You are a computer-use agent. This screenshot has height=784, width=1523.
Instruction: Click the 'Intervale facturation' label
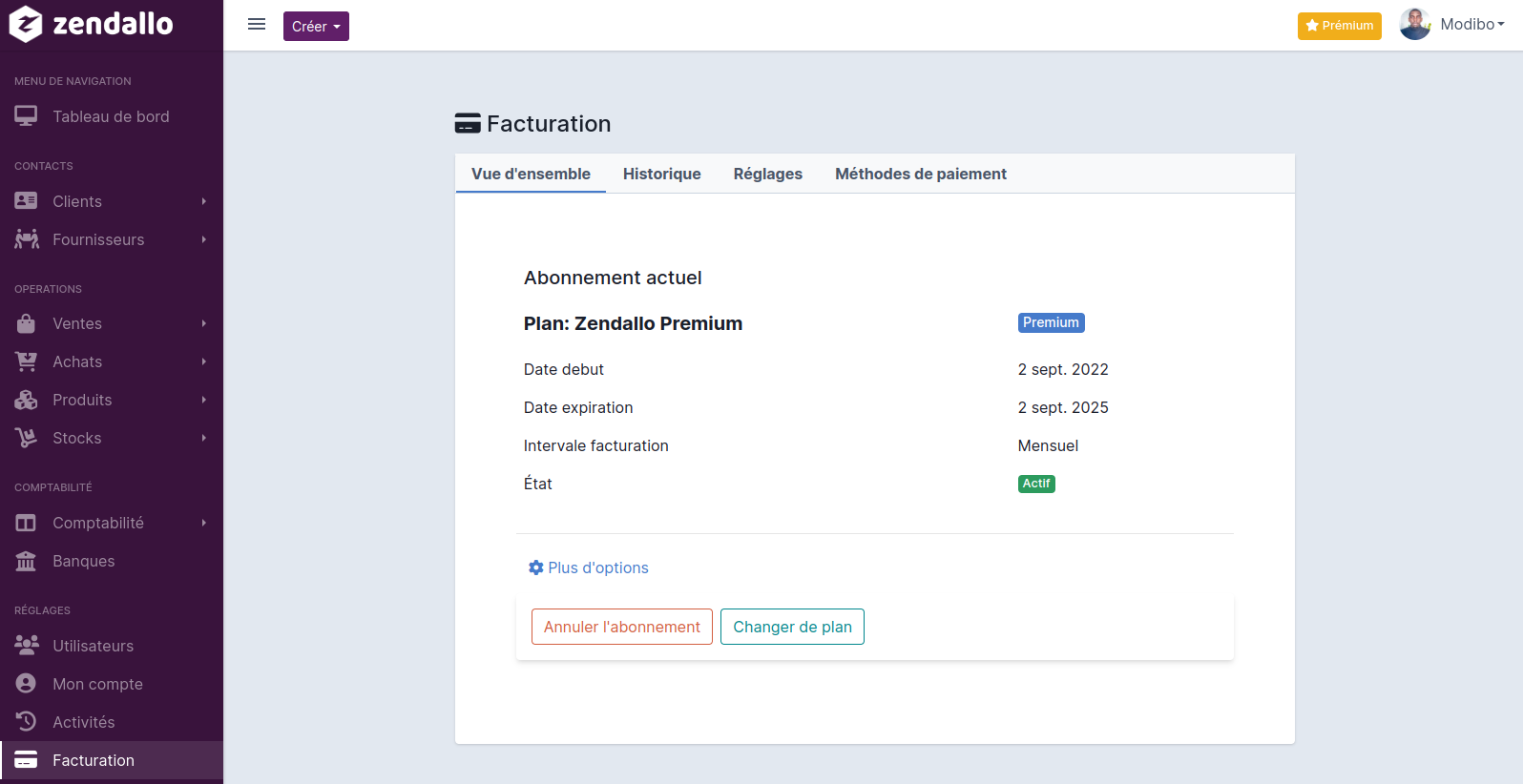(x=596, y=445)
